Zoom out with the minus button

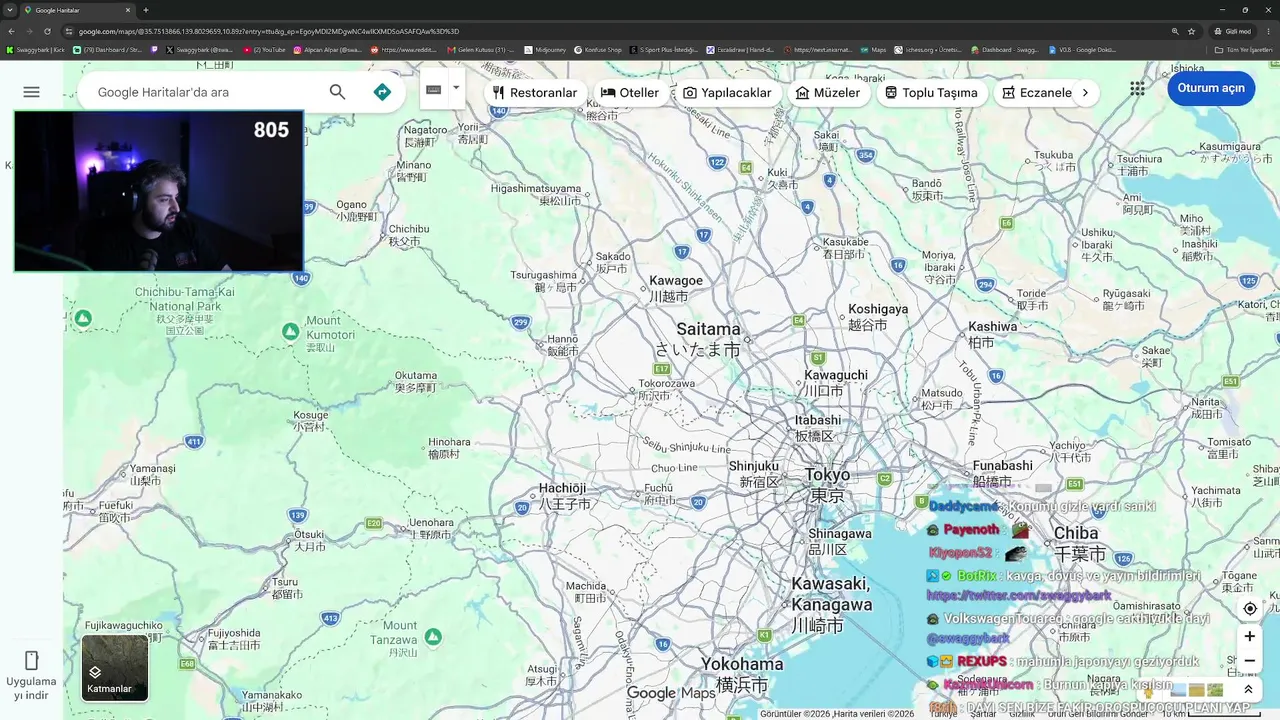[x=1250, y=661]
